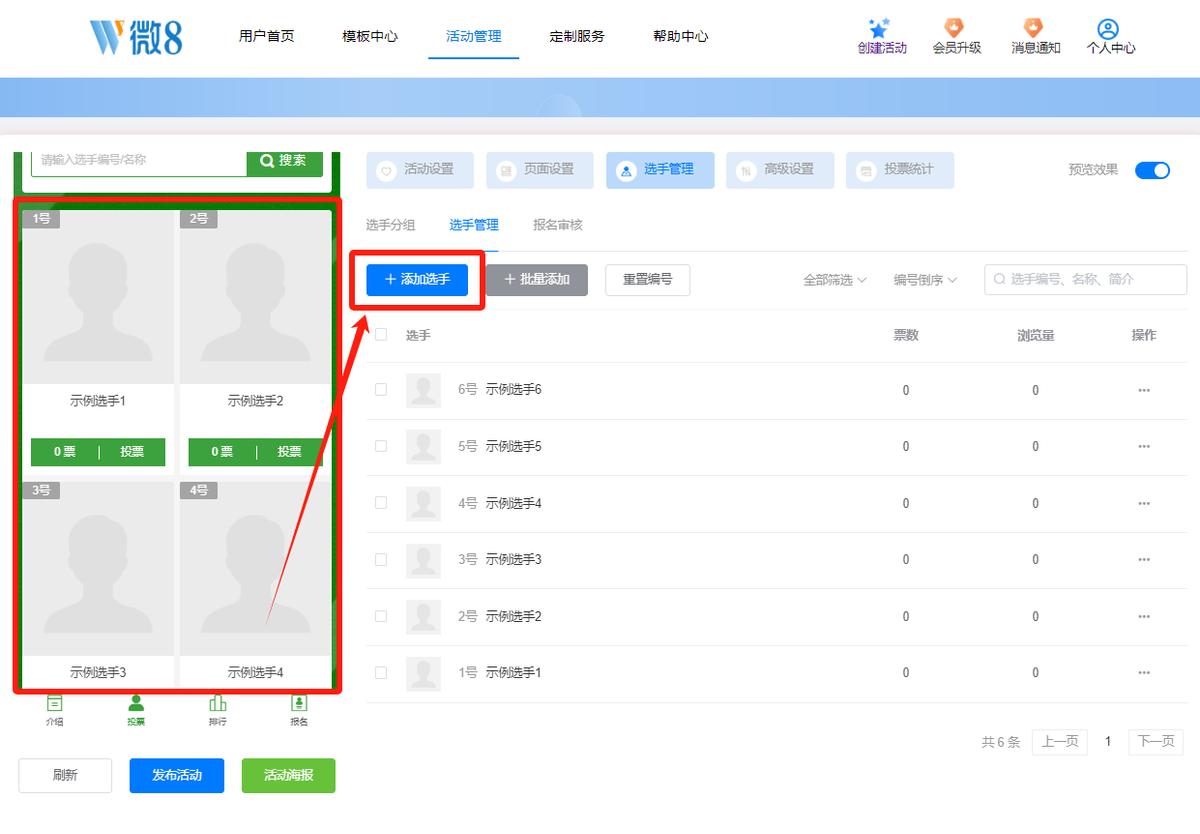Click 示例选手2 photo card in preview
Viewport: 1200px width, 834px height.
[x=256, y=297]
